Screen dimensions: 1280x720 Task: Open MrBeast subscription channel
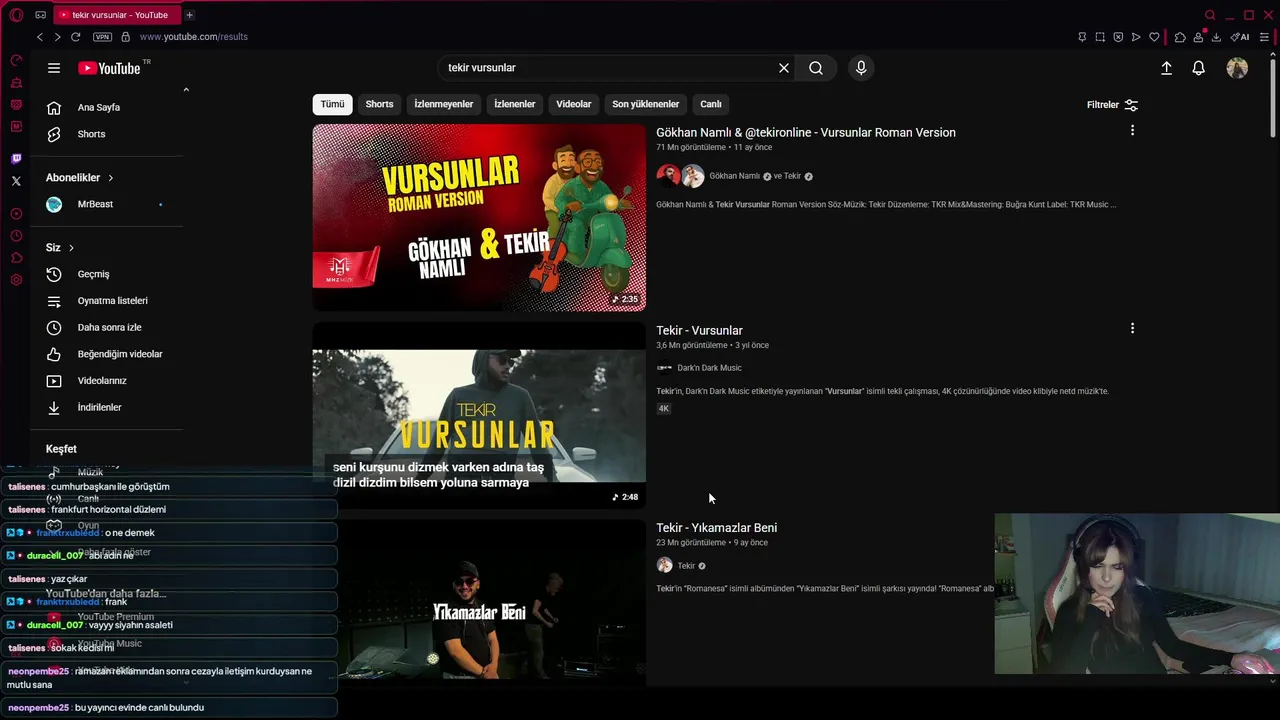[108, 204]
